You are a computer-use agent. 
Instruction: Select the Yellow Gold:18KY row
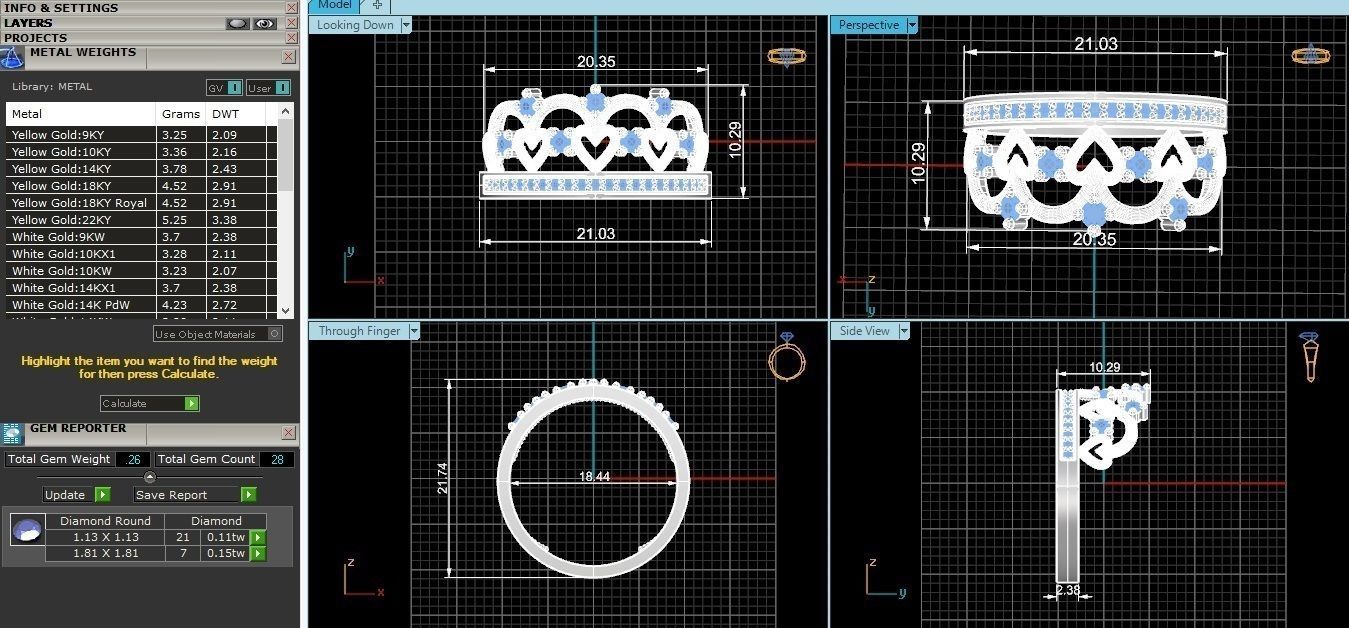click(142, 185)
